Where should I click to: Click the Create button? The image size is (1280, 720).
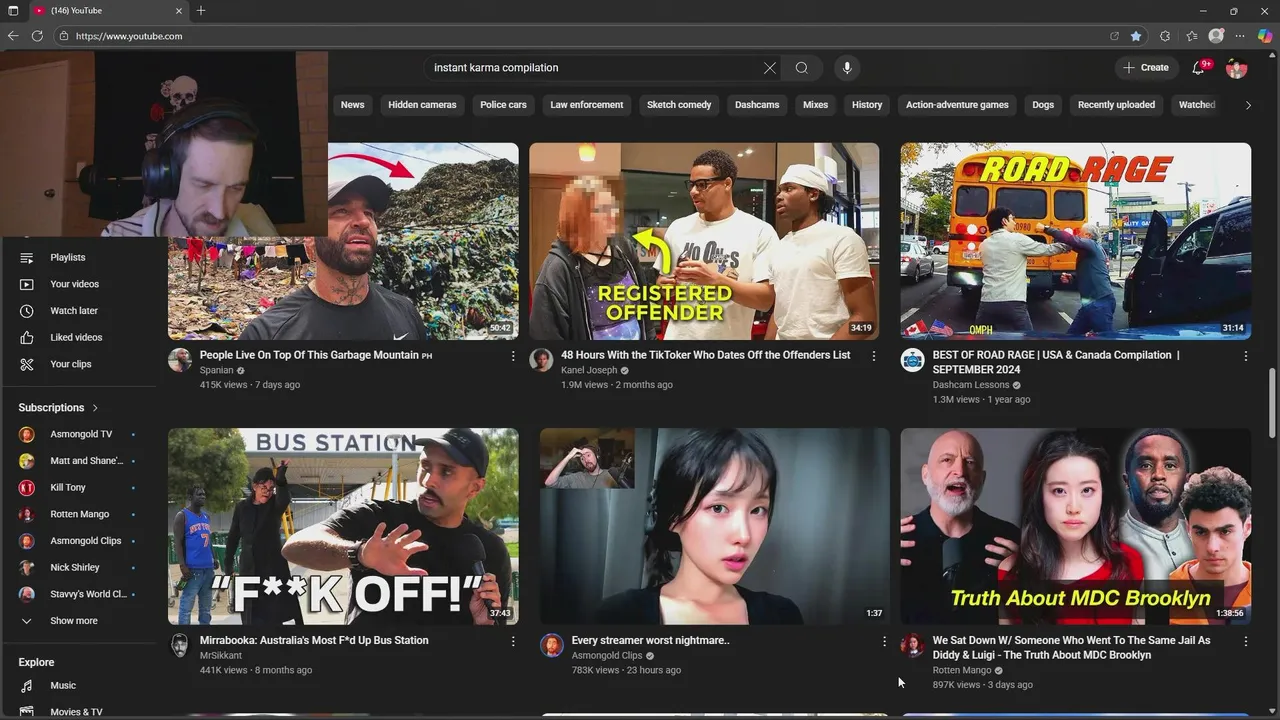pyautogui.click(x=1146, y=68)
